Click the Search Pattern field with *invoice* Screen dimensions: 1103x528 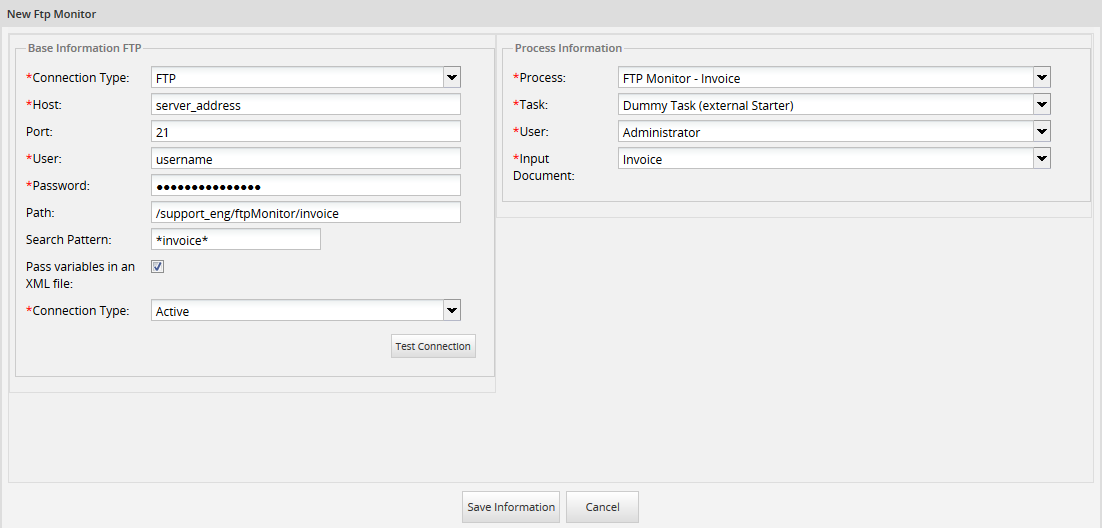click(x=235, y=240)
